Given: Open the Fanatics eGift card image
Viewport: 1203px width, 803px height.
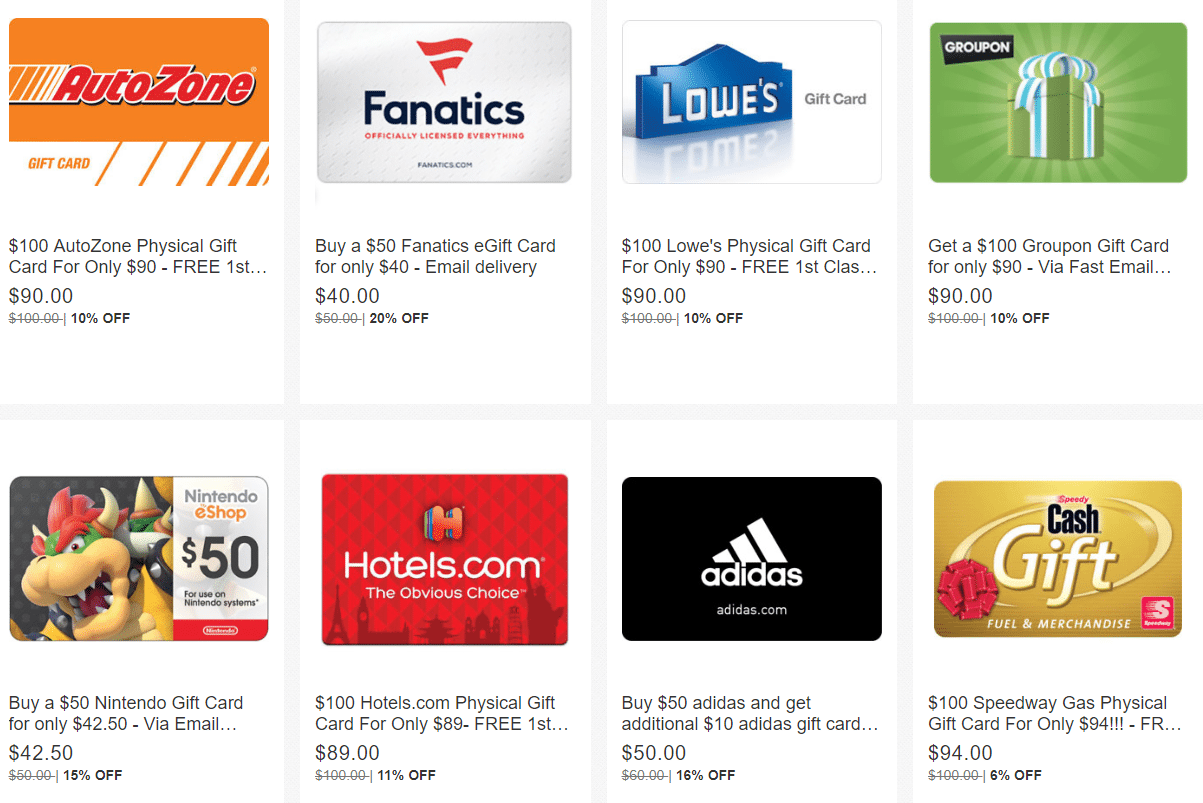Looking at the screenshot, I should point(444,102).
